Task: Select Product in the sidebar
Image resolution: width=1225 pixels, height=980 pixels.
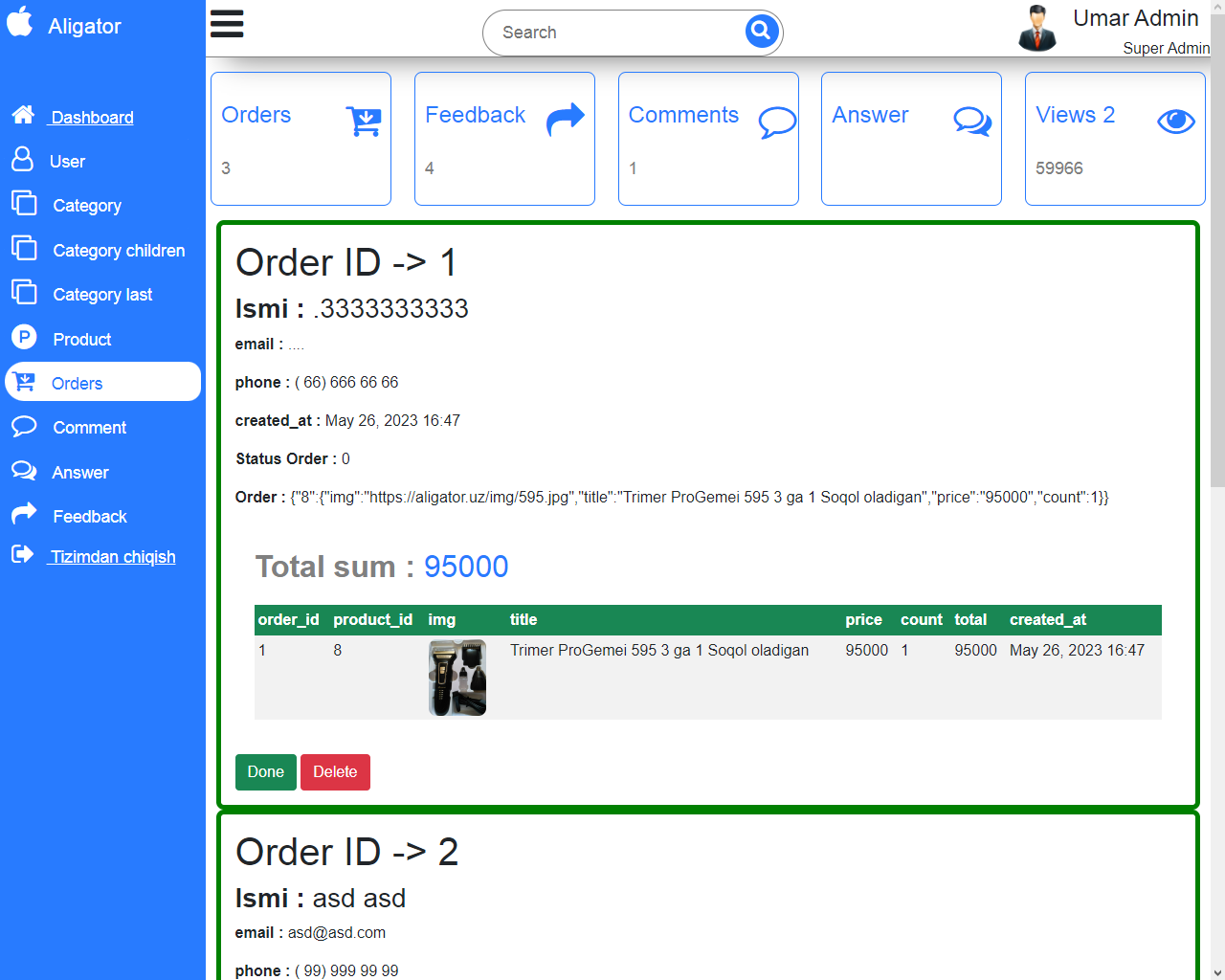Action: pos(82,340)
